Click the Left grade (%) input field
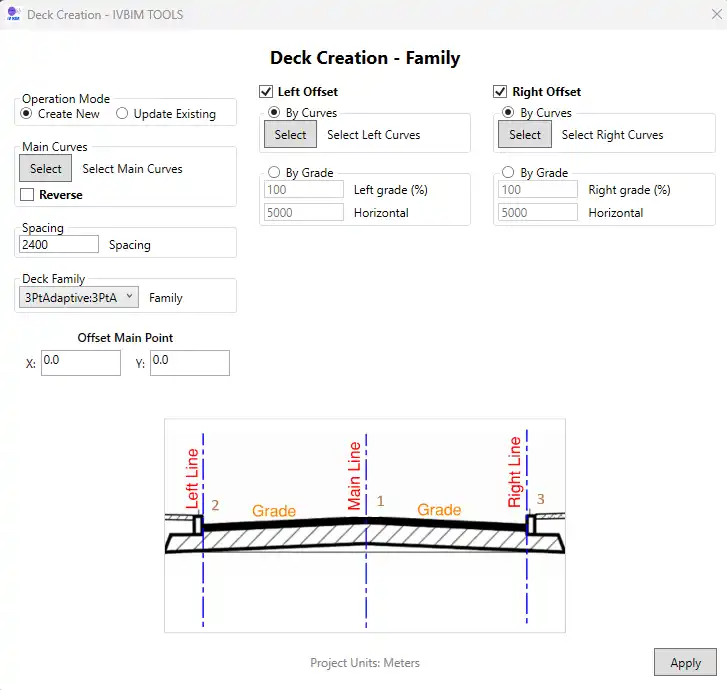The width and height of the screenshot is (727, 690). coord(304,189)
